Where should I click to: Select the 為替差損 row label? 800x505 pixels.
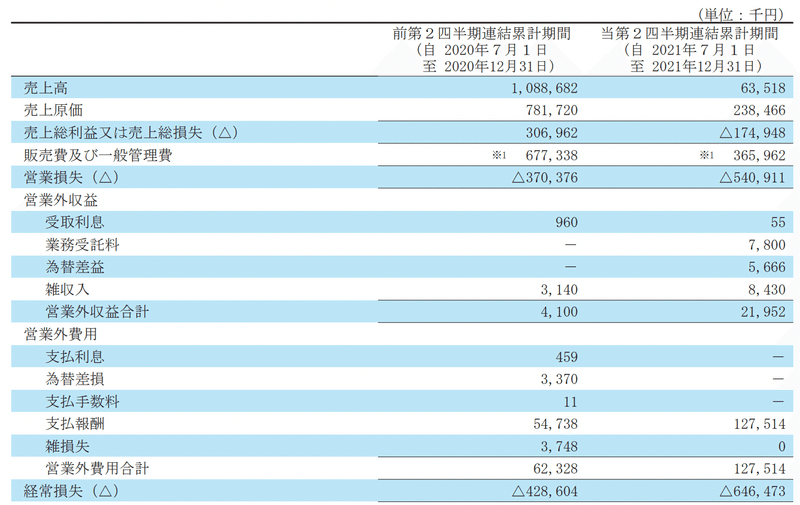coord(75,380)
